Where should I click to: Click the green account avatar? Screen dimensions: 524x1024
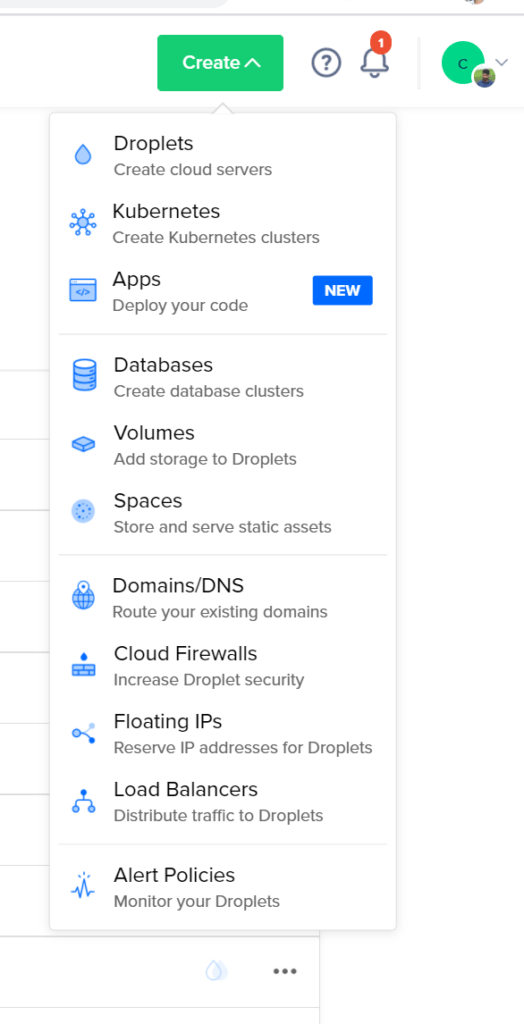coord(463,63)
